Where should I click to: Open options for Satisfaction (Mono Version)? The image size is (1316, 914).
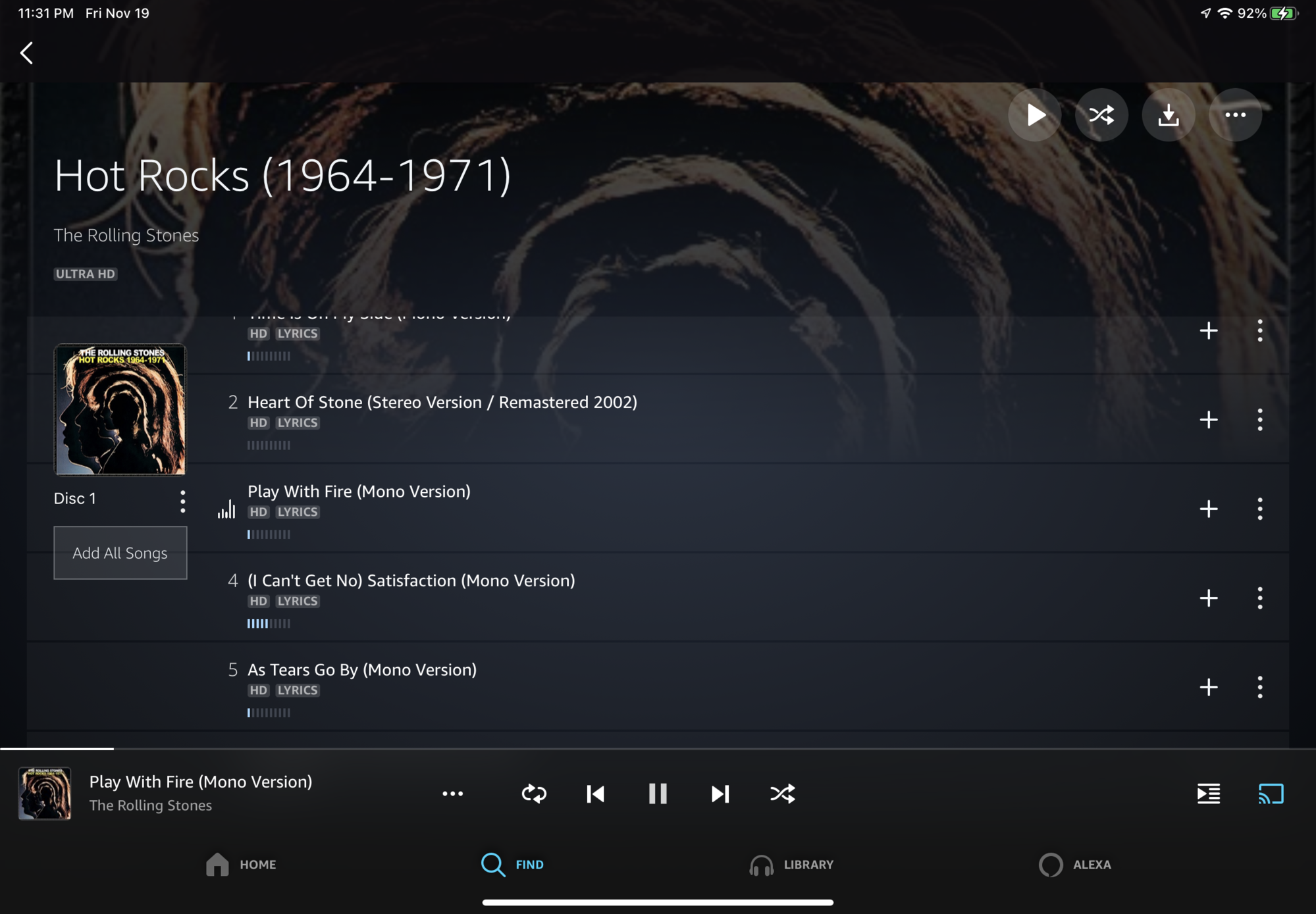pyautogui.click(x=1259, y=598)
